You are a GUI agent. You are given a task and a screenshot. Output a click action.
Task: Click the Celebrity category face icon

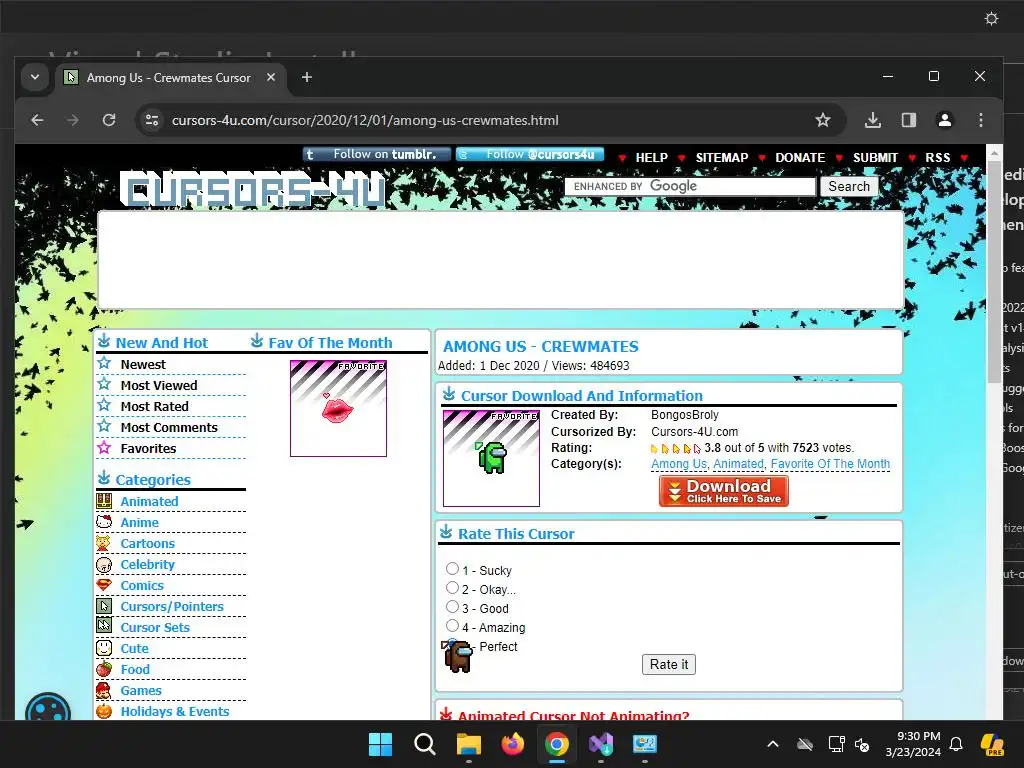(x=104, y=564)
